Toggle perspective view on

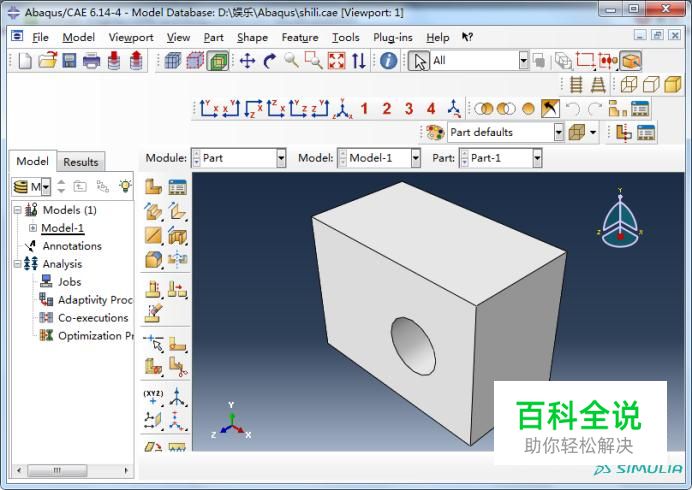[x=598, y=84]
